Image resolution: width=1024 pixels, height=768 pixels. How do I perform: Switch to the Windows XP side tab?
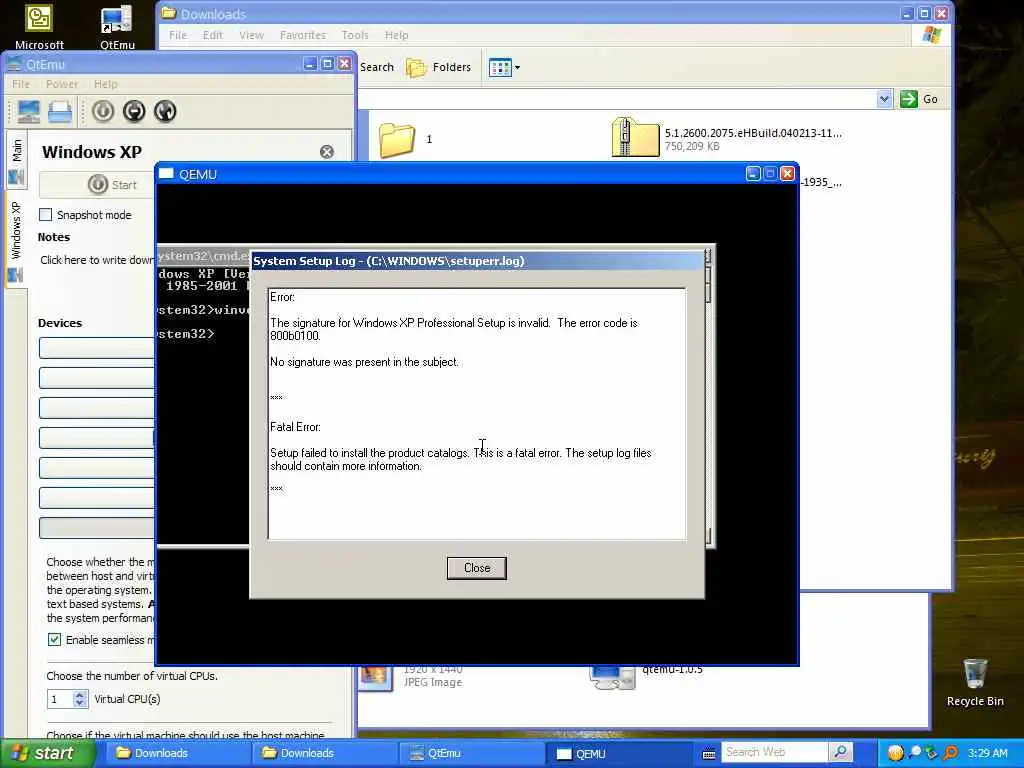(x=16, y=242)
